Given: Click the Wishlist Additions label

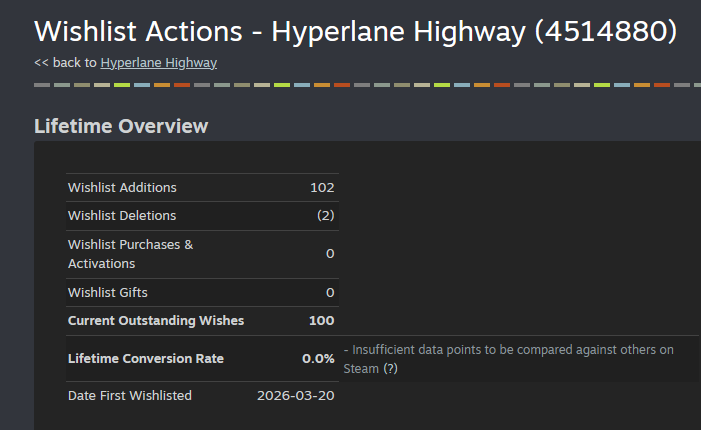Looking at the screenshot, I should coord(122,188).
